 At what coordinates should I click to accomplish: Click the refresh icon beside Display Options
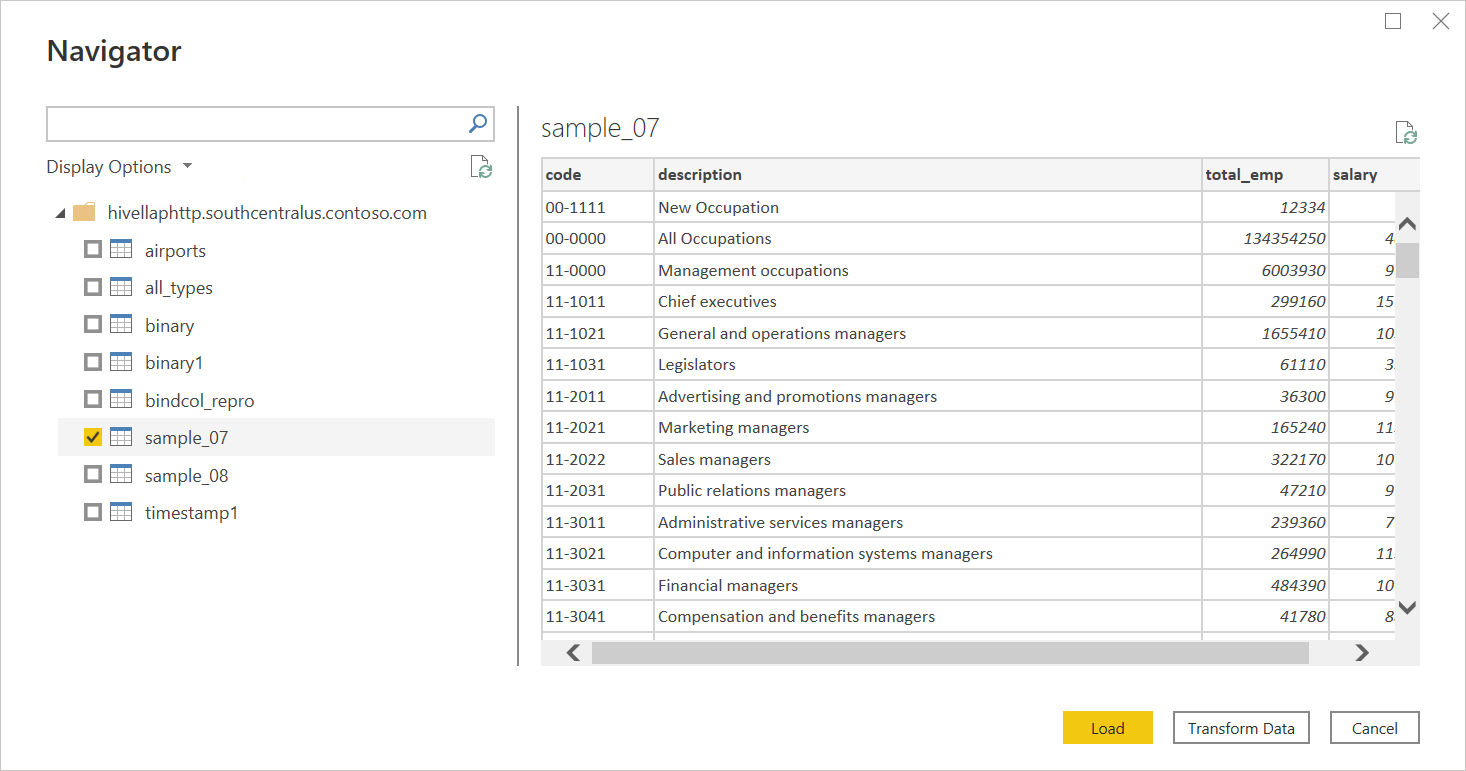481,167
